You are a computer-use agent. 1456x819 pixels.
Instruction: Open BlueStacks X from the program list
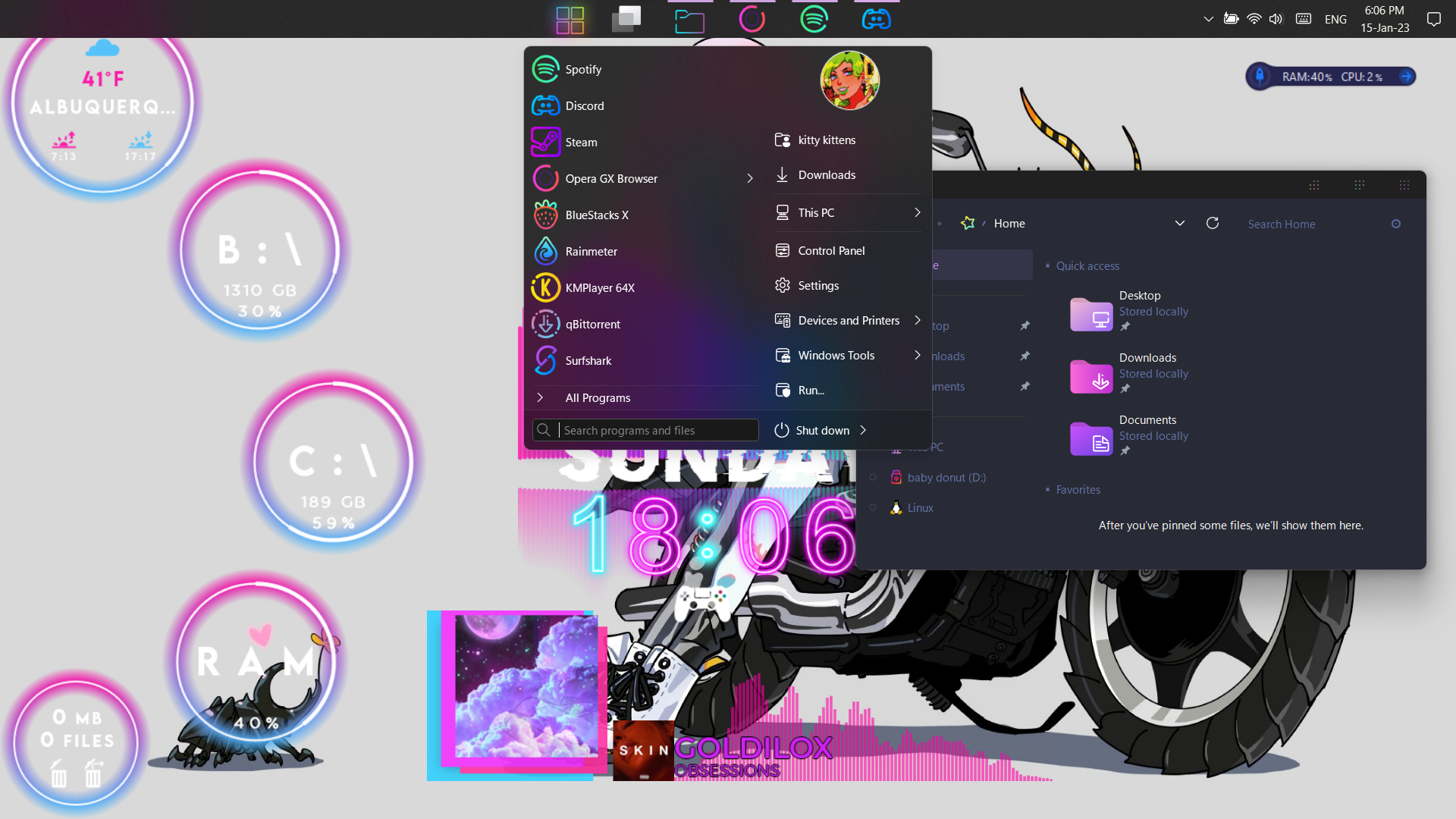643,215
